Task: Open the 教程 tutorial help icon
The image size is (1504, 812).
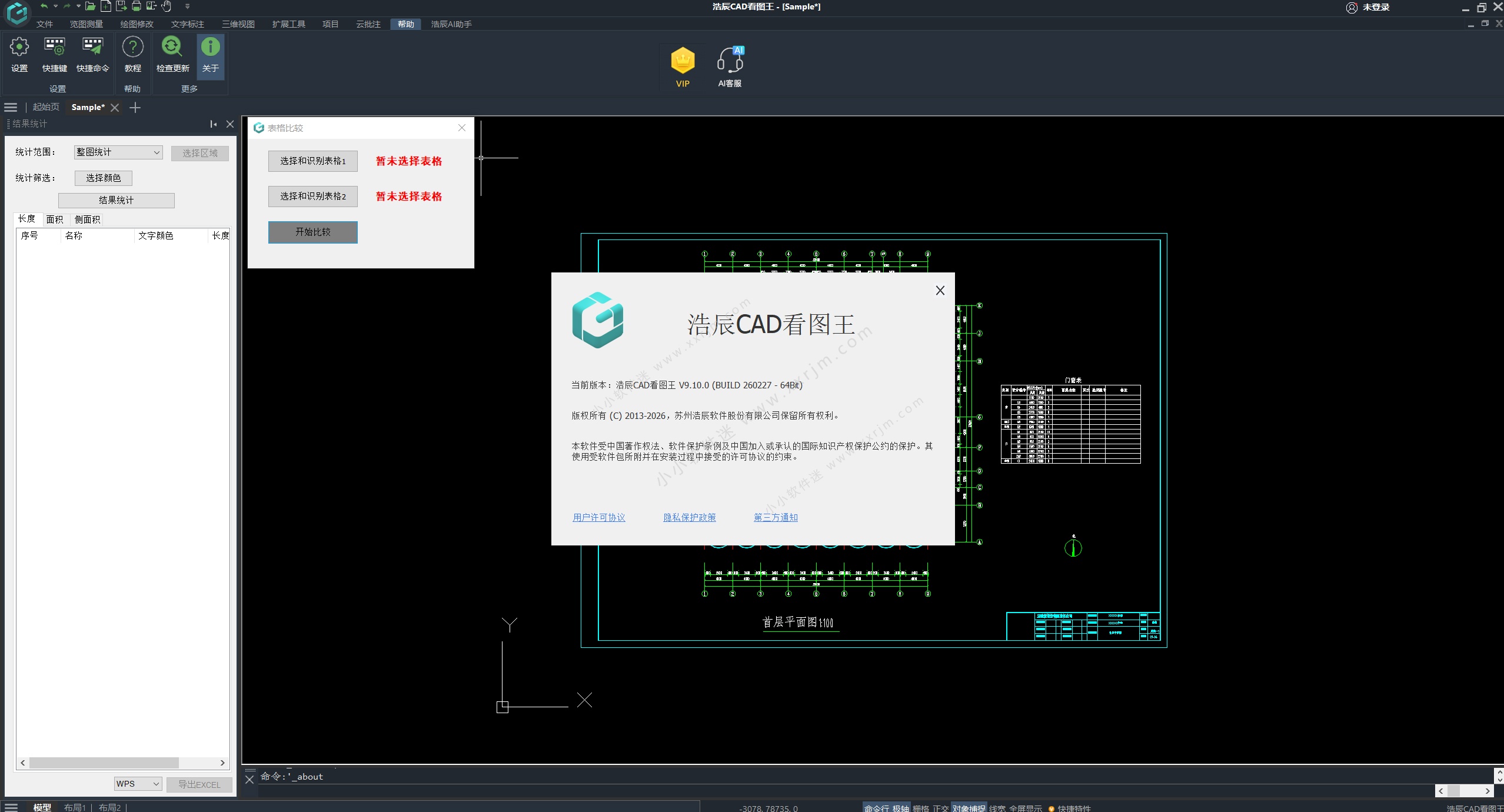Action: [x=133, y=54]
